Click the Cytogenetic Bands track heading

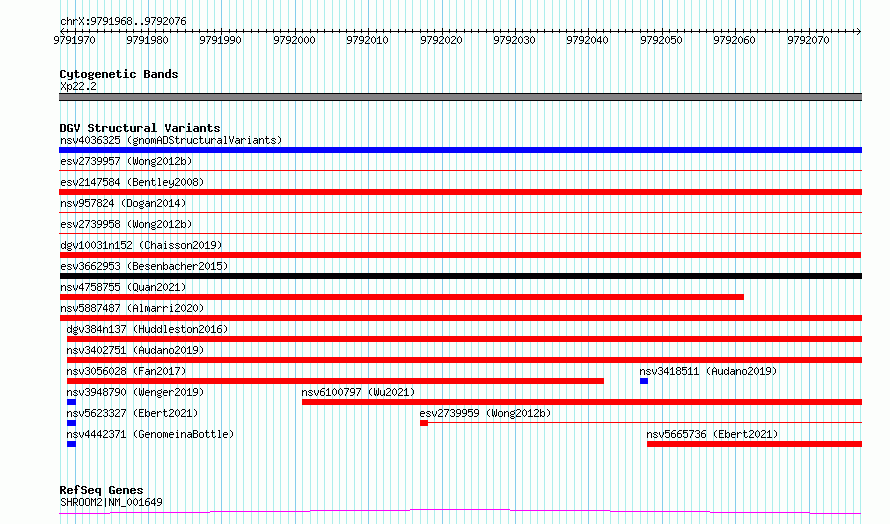click(119, 74)
